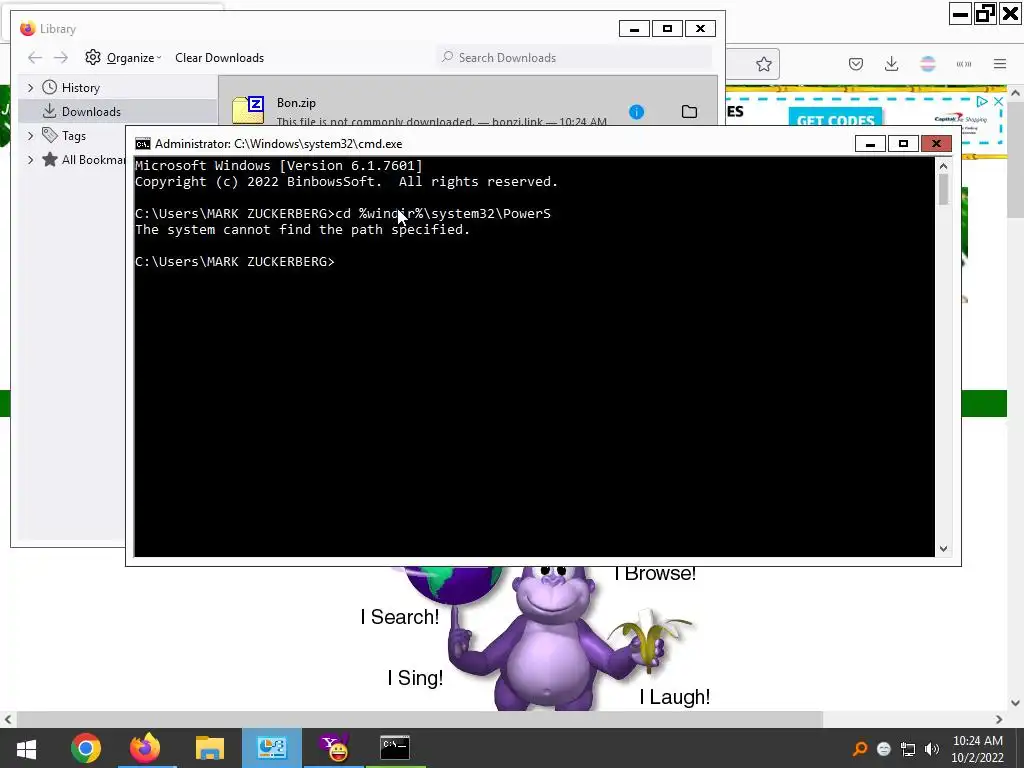Click horizontal scrollbar left arrow
The width and height of the screenshot is (1024, 768).
[x=8, y=719]
